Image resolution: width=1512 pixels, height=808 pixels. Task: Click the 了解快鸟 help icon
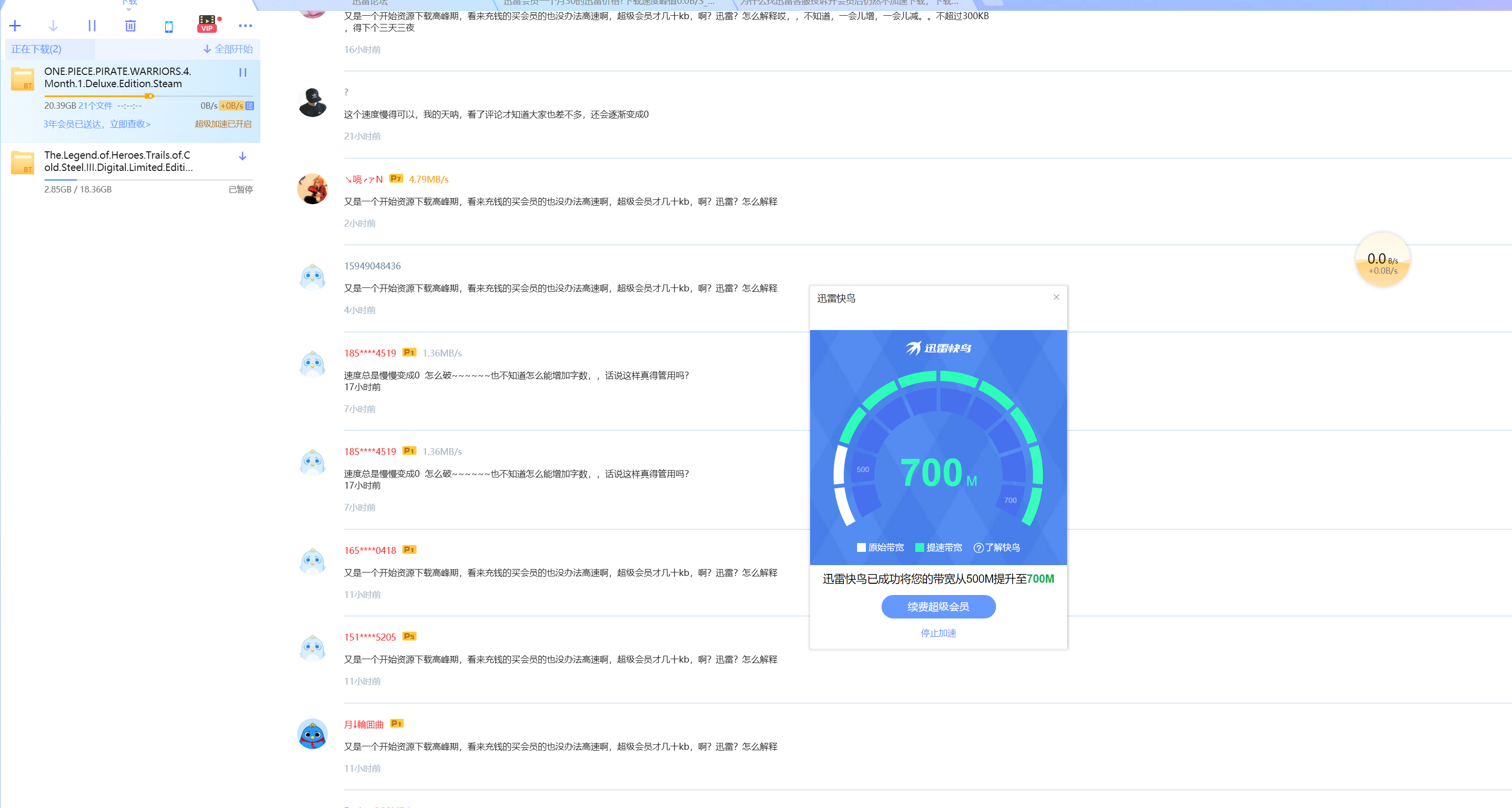click(978, 548)
